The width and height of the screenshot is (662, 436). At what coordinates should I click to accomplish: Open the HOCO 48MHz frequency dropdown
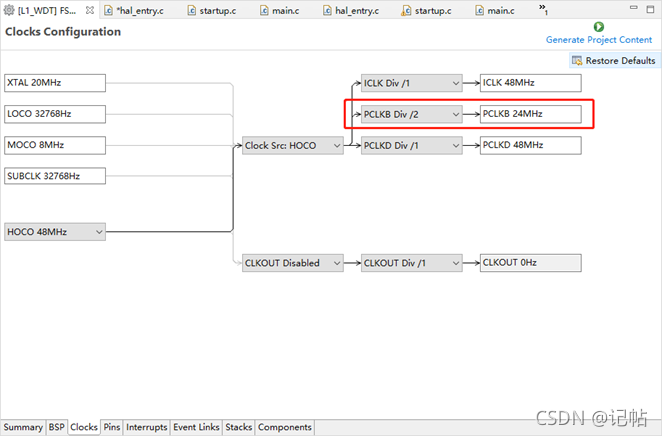pyautogui.click(x=55, y=232)
